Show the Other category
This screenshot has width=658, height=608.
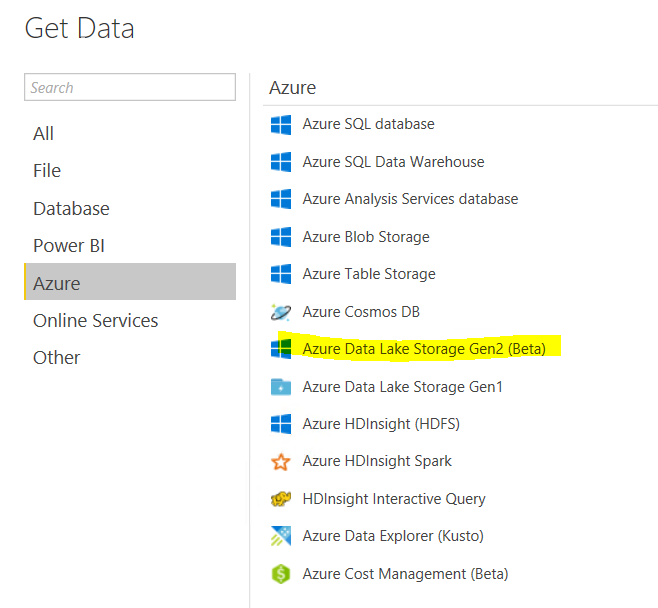(x=57, y=358)
